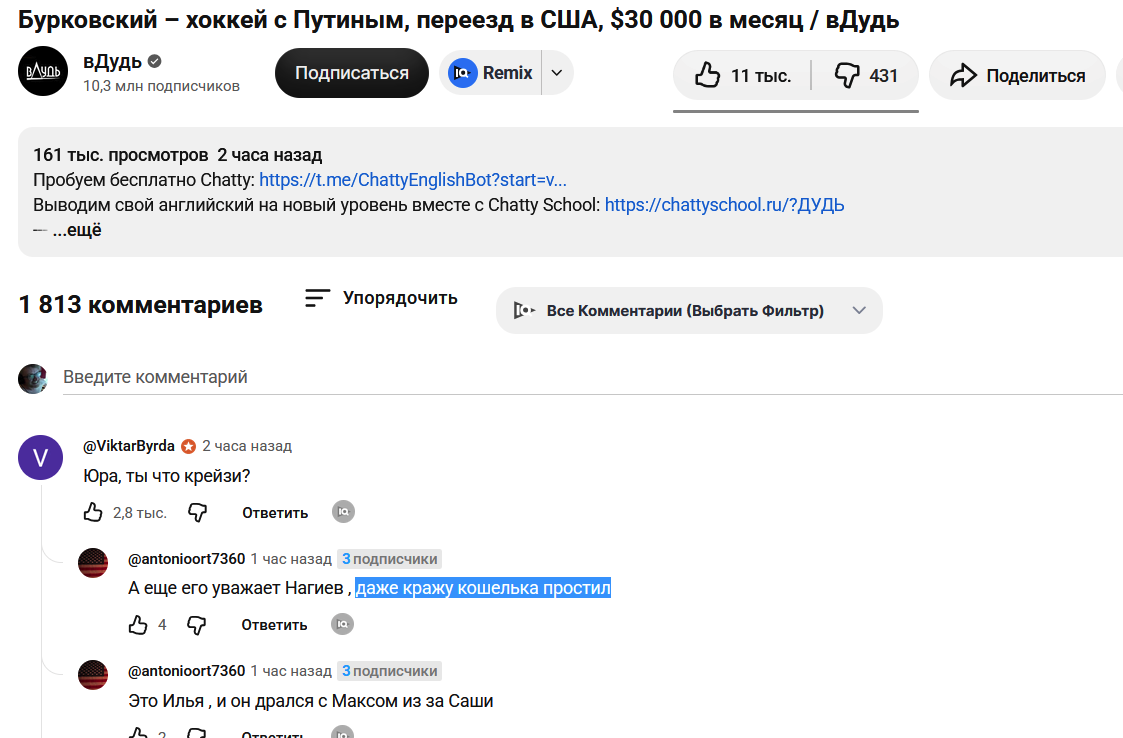Like the video with 11 тыс. thumbs up
This screenshot has height=738, width=1123.
pyautogui.click(x=743, y=75)
